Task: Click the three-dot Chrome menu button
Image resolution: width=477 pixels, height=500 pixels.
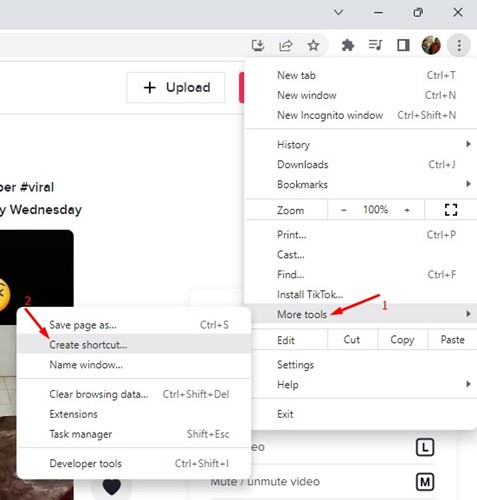Action: click(x=459, y=45)
